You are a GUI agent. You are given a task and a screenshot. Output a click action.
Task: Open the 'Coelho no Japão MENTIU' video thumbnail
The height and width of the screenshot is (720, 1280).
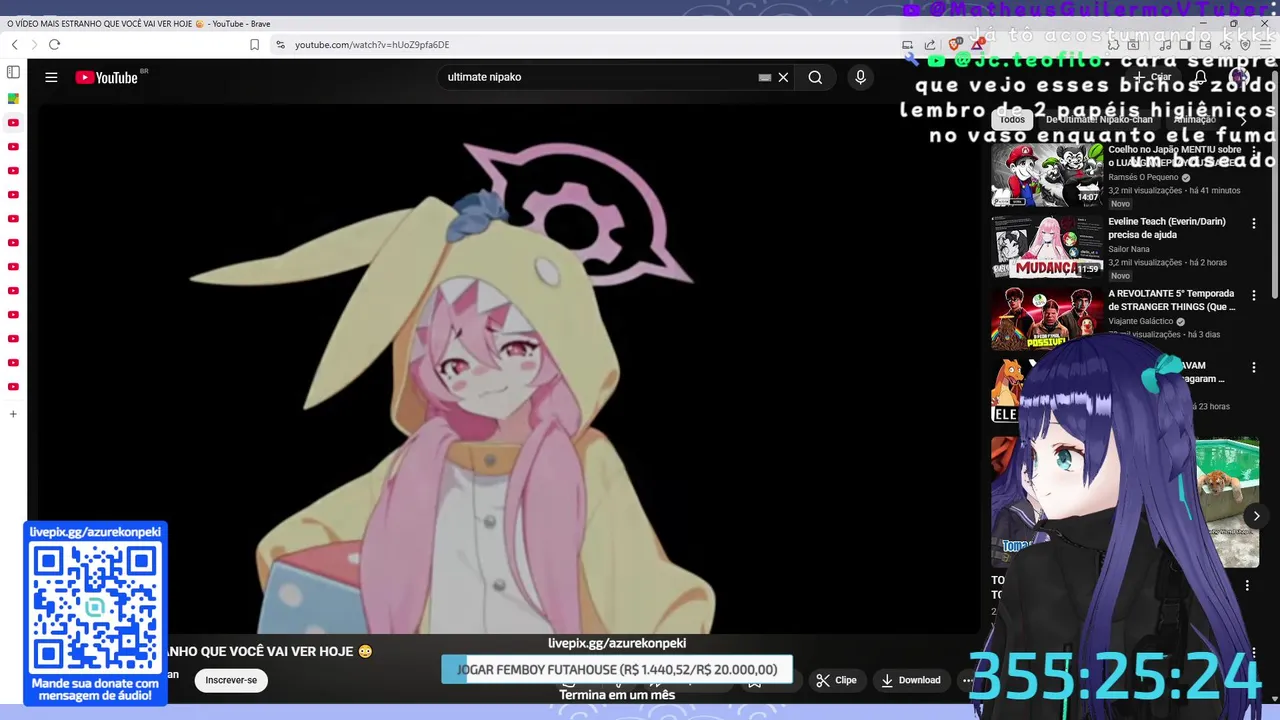[1047, 175]
